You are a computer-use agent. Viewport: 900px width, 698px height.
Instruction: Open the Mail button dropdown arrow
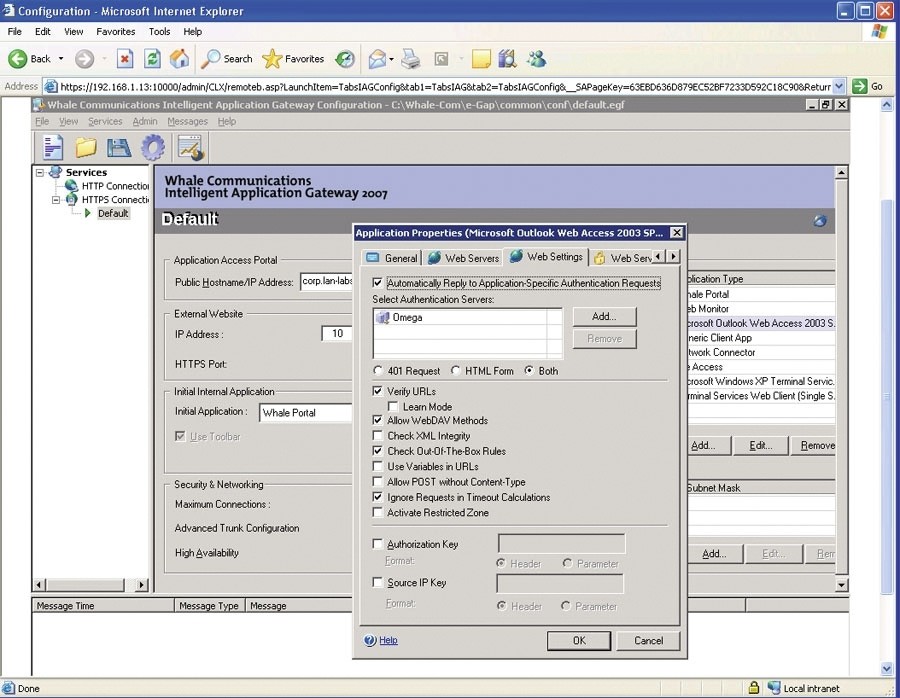[391, 59]
